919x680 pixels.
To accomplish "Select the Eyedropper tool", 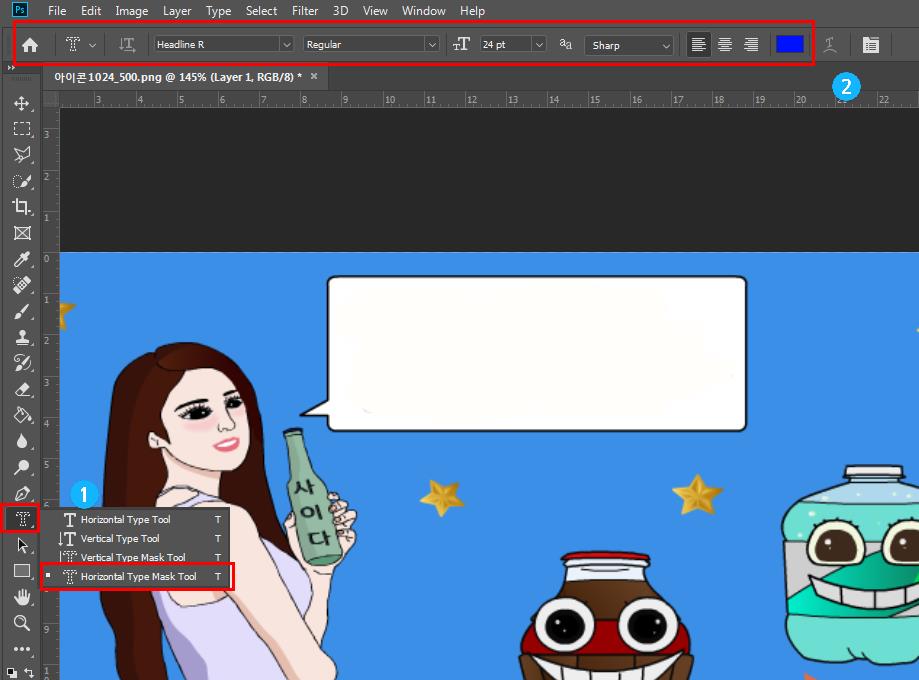I will [x=21, y=260].
